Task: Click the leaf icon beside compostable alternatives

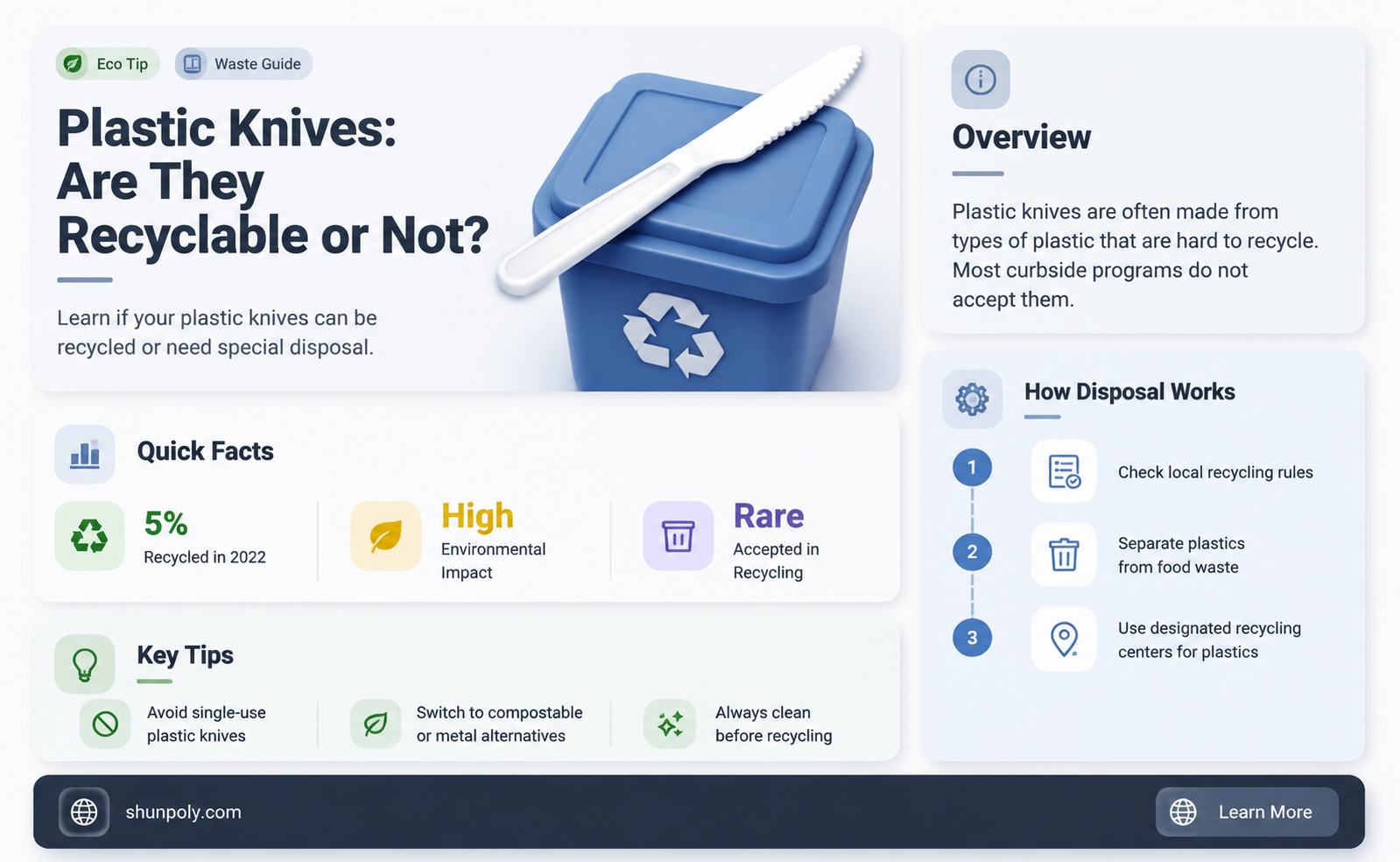Action: click(x=376, y=724)
